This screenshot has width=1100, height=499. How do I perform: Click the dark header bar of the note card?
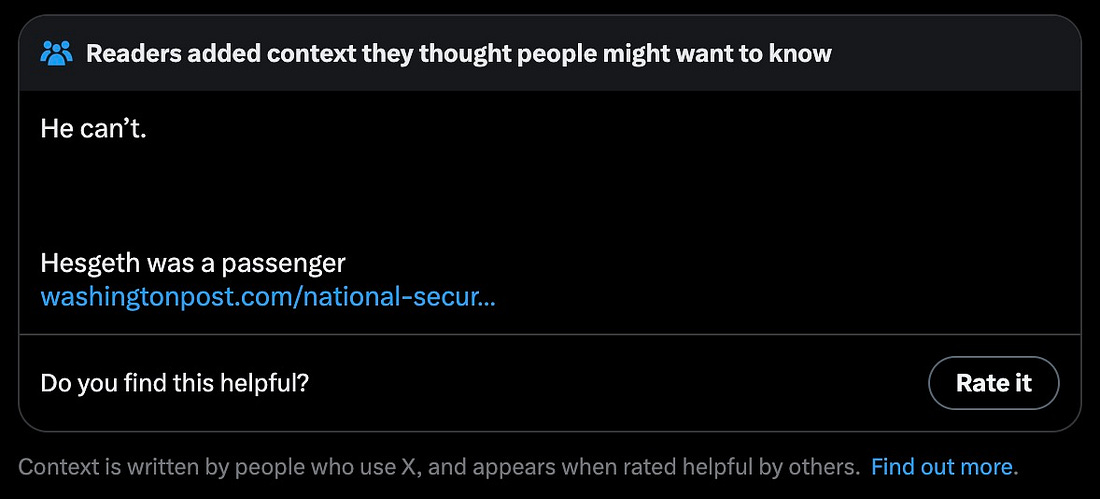pos(950,53)
